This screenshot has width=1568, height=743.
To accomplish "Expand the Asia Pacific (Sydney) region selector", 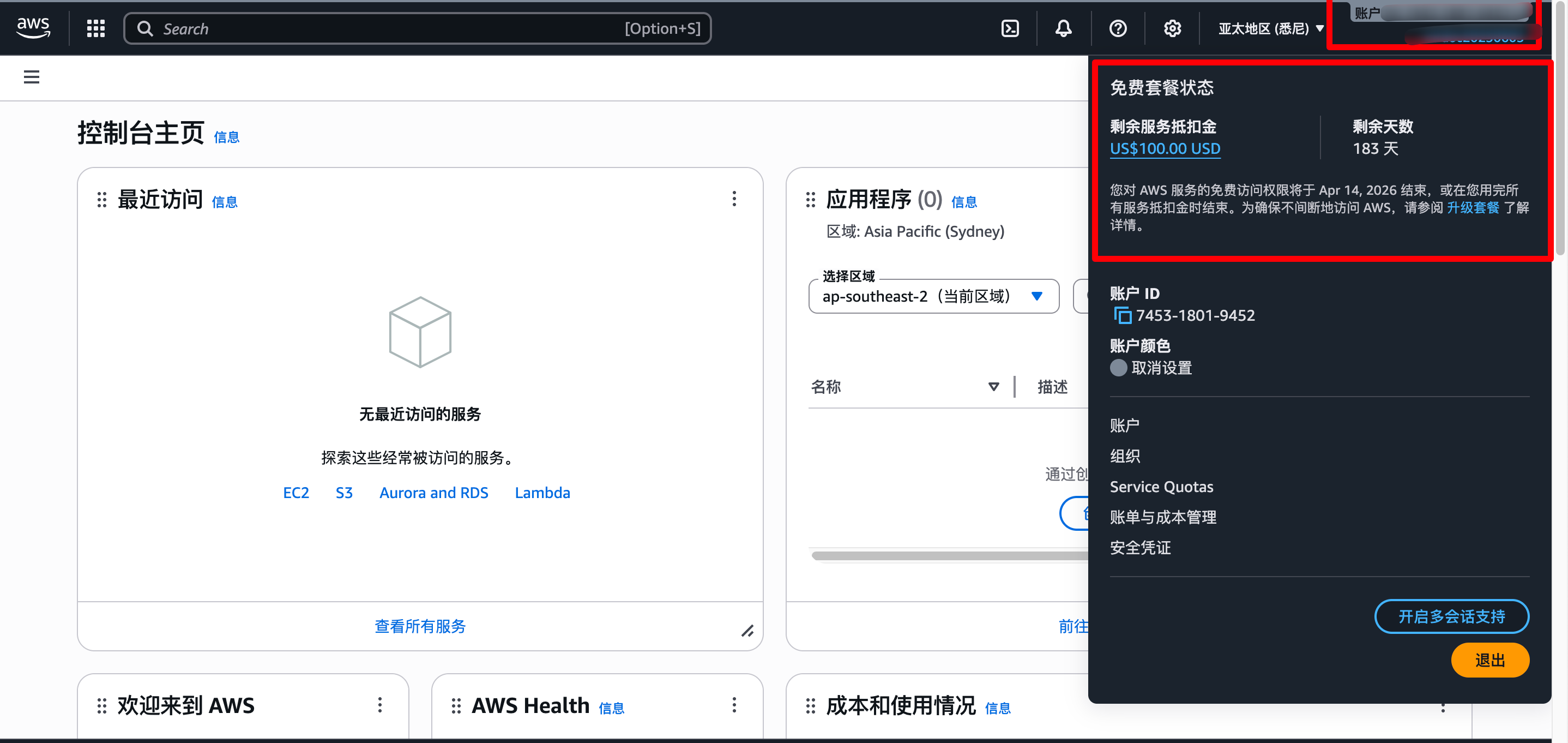I will 1270,28.
